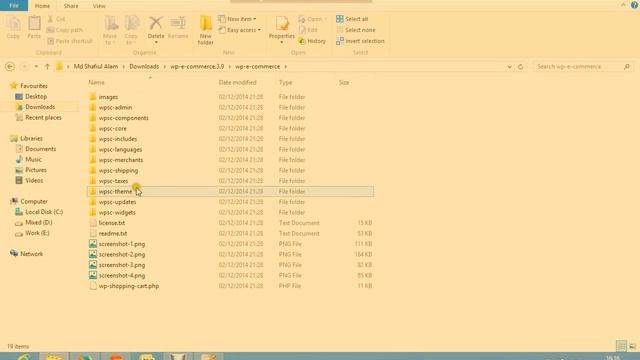The height and width of the screenshot is (360, 640).
Task: Click the History ribbon icon
Action: [313, 41]
